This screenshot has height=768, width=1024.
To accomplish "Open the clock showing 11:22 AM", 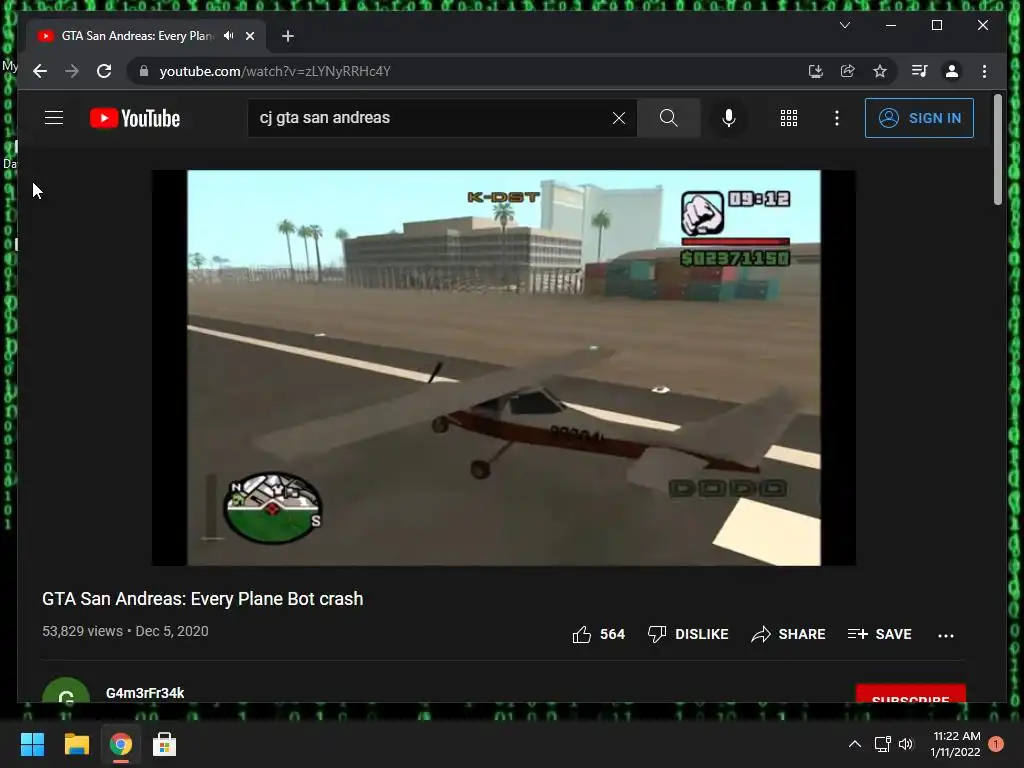I will tap(956, 737).
